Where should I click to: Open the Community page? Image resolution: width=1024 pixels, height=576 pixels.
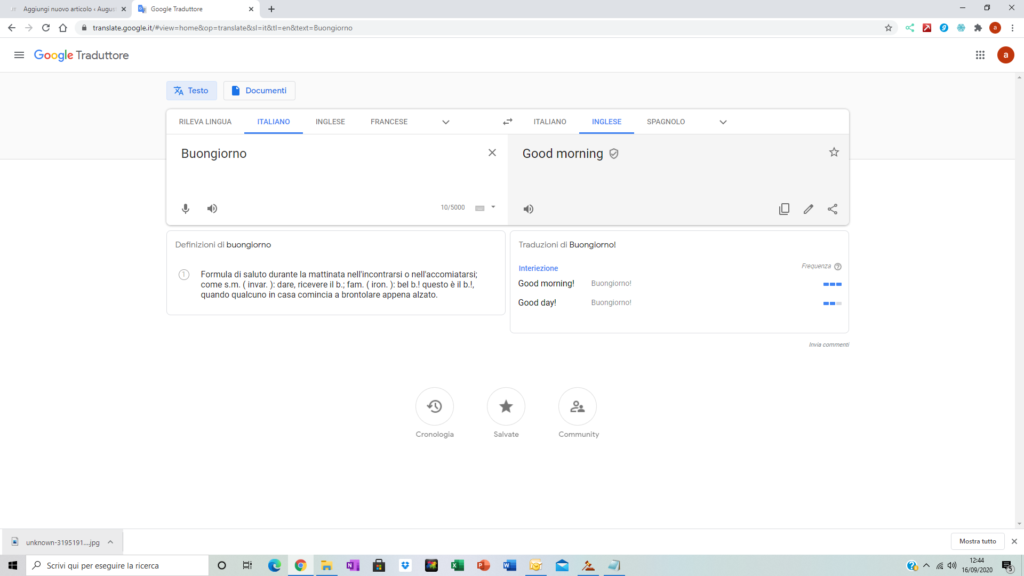pos(577,407)
